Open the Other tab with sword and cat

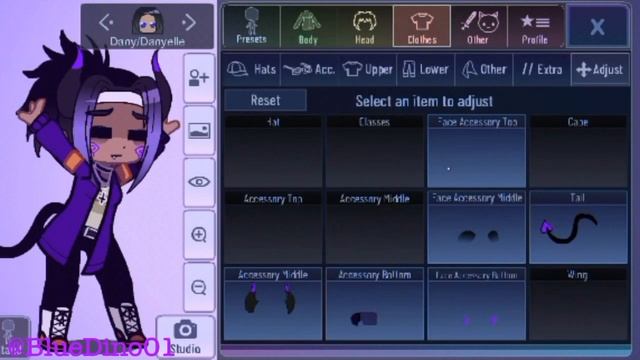click(479, 26)
